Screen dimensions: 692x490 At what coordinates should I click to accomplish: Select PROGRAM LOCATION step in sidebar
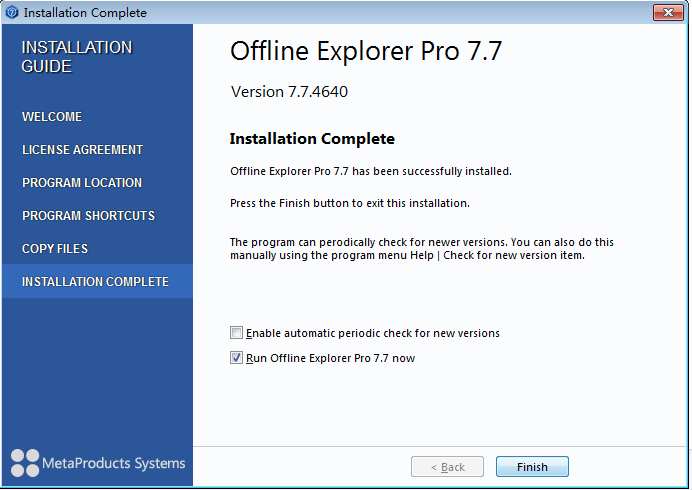pos(82,183)
